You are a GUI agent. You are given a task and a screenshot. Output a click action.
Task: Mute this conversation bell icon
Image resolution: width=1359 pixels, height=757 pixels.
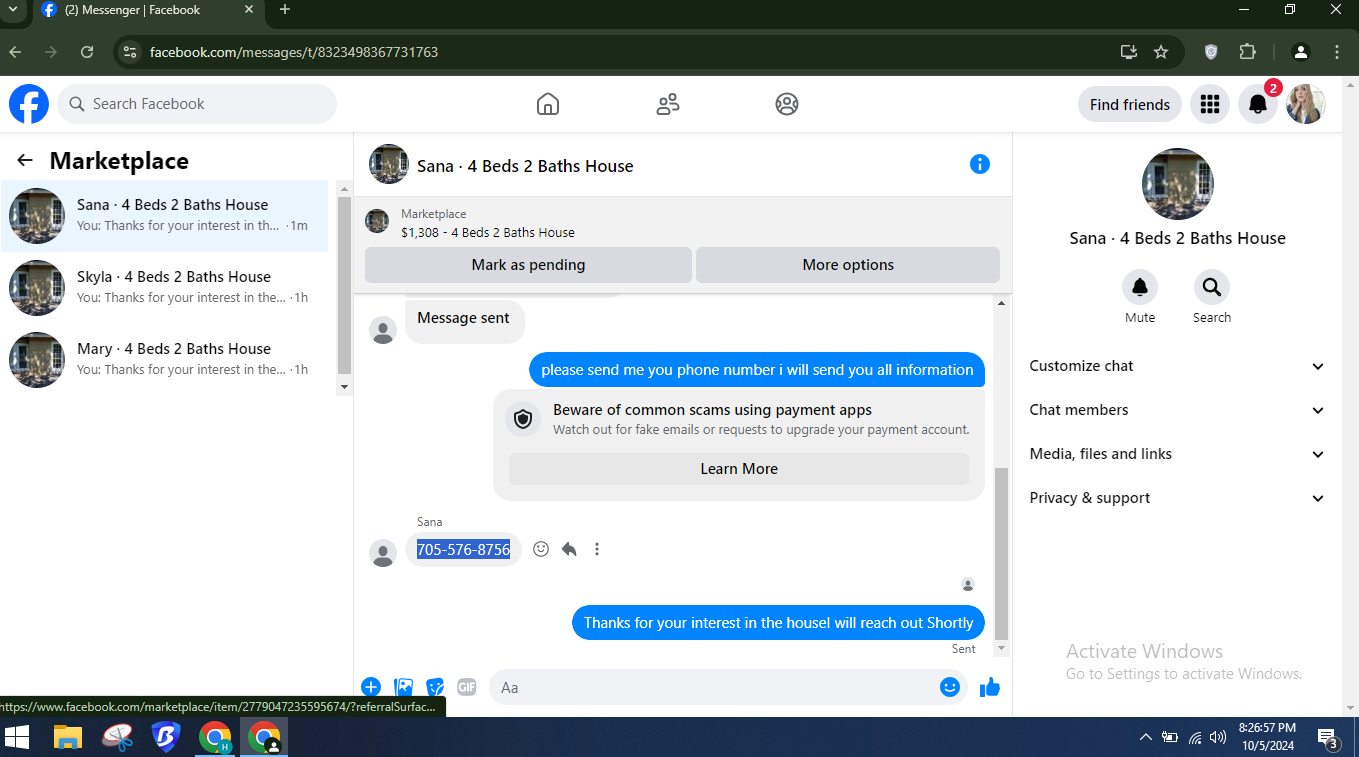point(1140,288)
